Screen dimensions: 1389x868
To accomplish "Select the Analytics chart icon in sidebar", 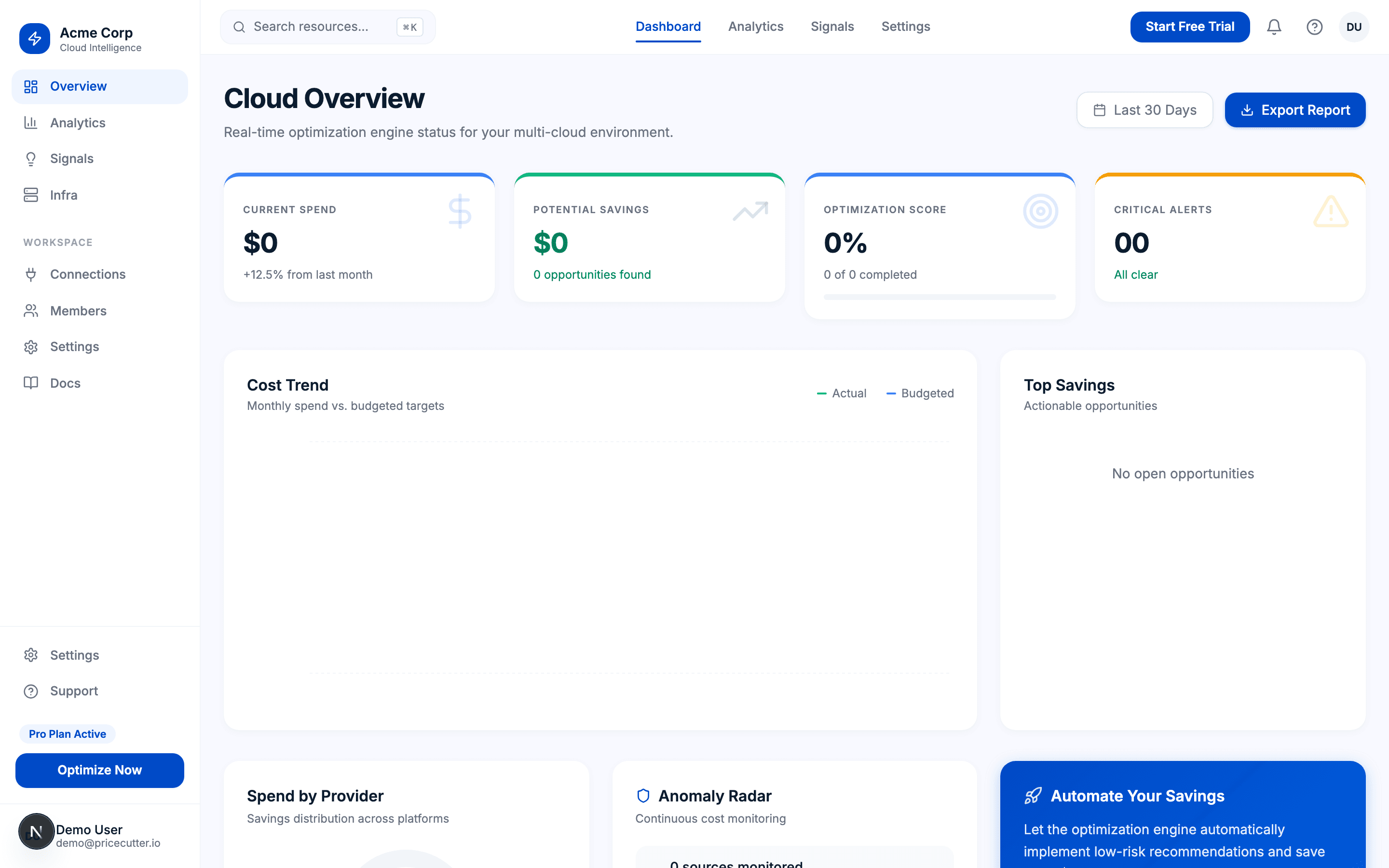I will (x=31, y=123).
